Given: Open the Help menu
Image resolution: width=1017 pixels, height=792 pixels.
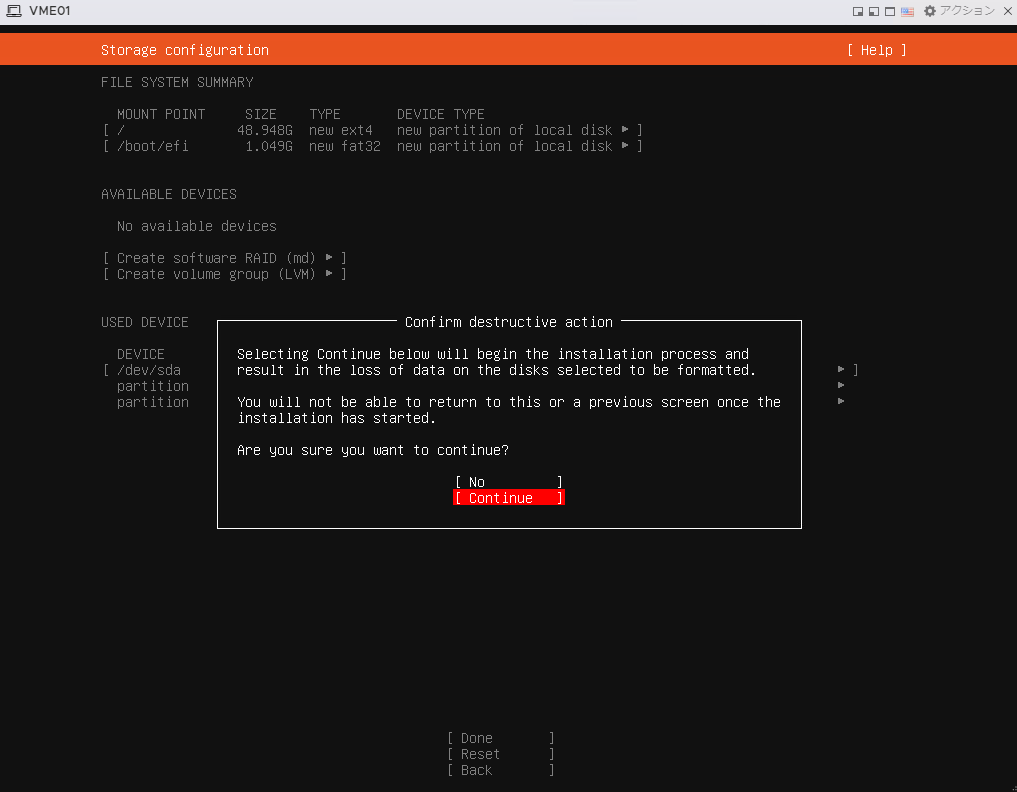Looking at the screenshot, I should 876,50.
